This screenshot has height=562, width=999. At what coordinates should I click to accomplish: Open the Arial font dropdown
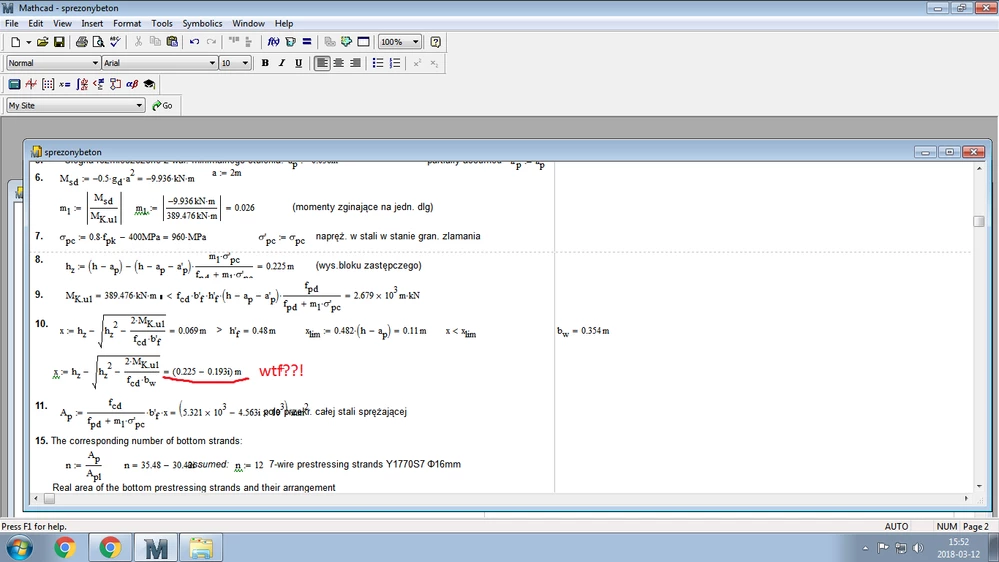pos(212,63)
